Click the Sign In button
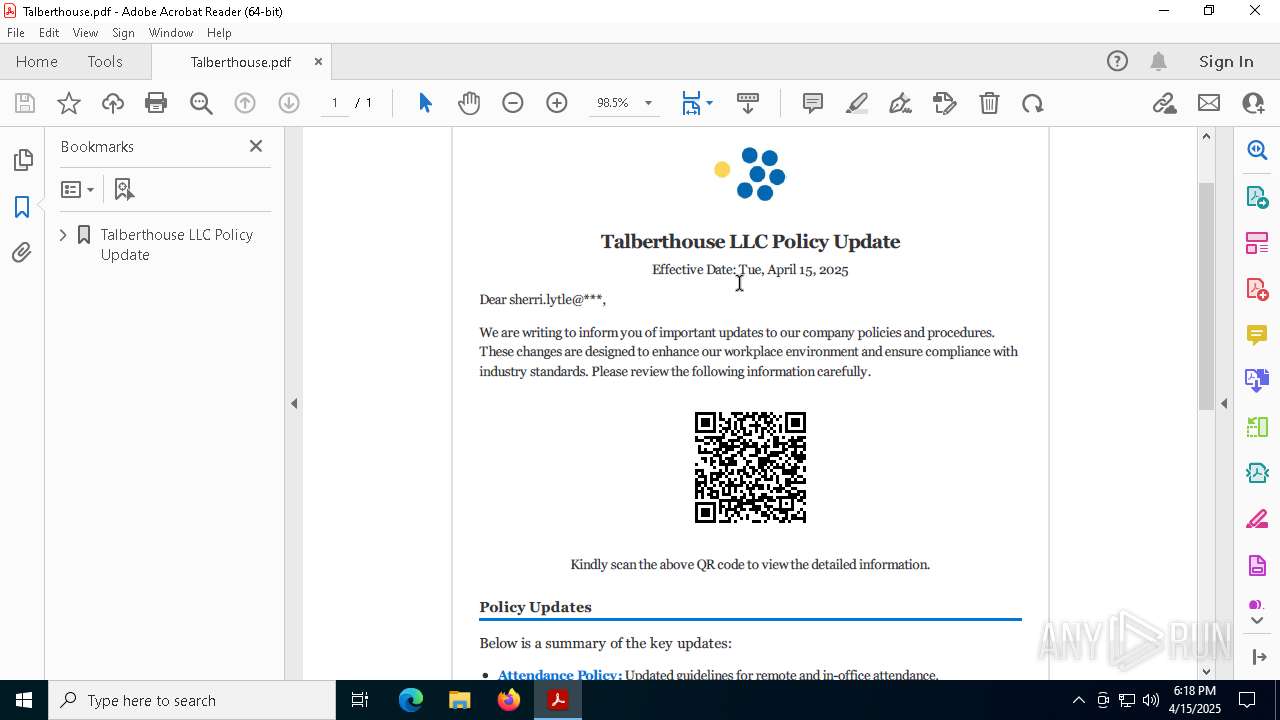Image resolution: width=1280 pixels, height=720 pixels. pos(1226,62)
